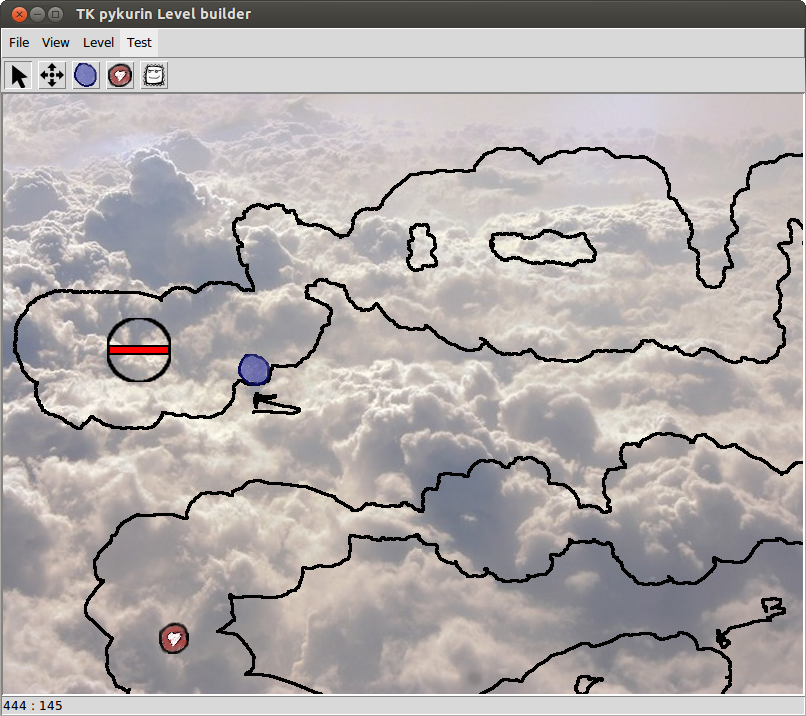Select the heart item on the canvas

coord(174,637)
